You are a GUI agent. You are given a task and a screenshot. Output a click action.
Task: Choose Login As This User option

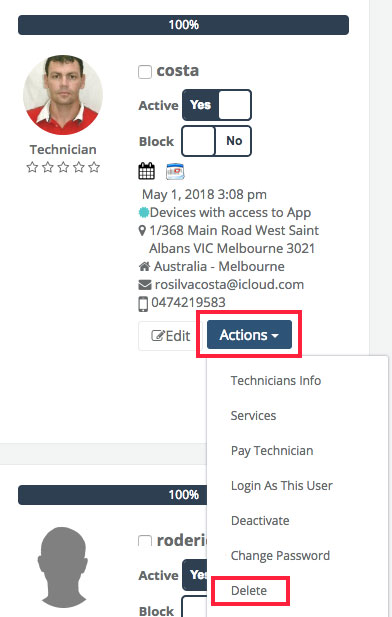(282, 486)
